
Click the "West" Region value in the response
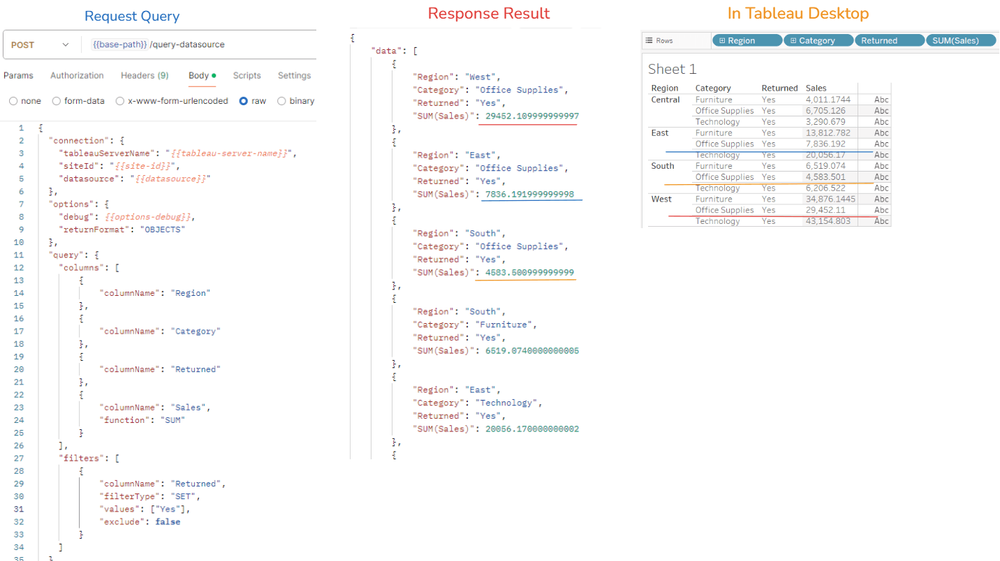click(482, 76)
